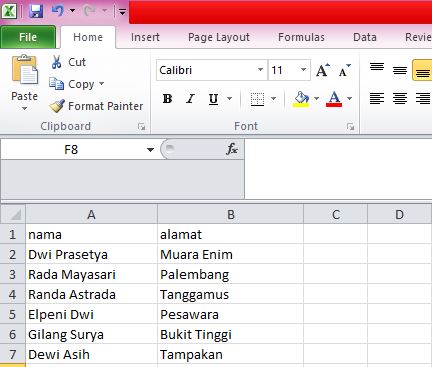Center text horizontally

pos(400,99)
